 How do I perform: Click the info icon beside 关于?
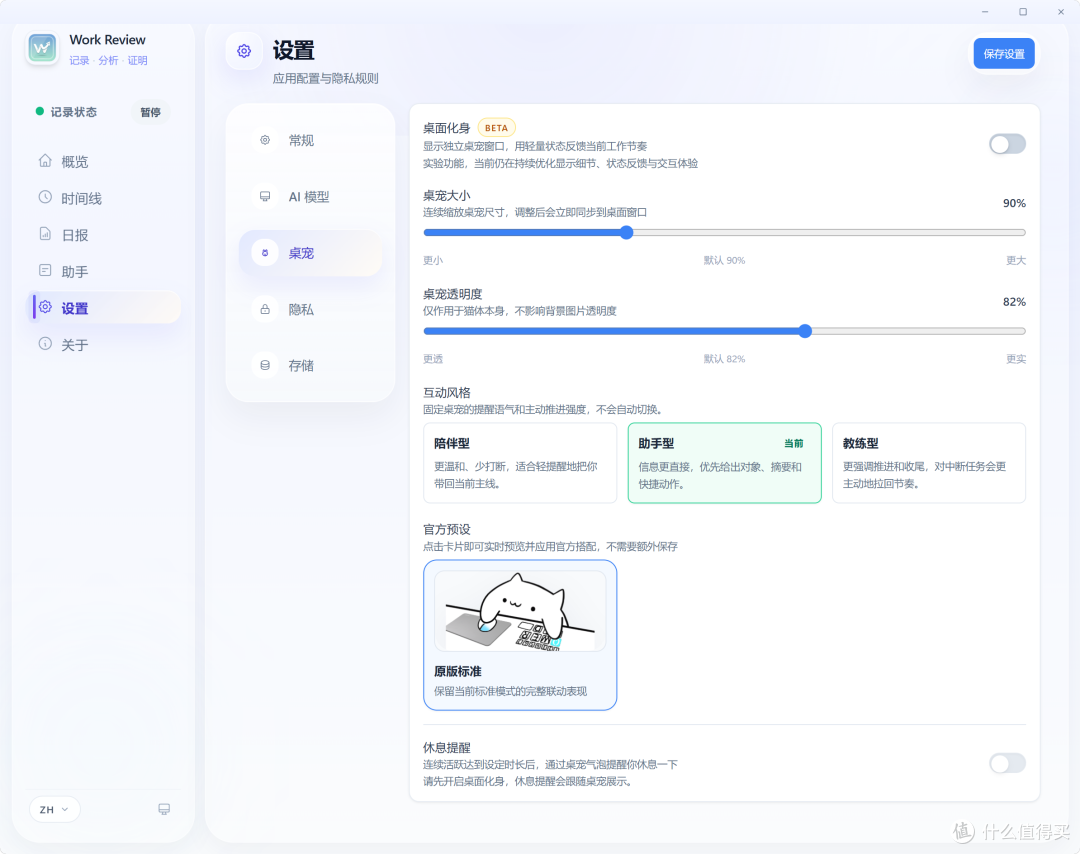click(x=45, y=343)
